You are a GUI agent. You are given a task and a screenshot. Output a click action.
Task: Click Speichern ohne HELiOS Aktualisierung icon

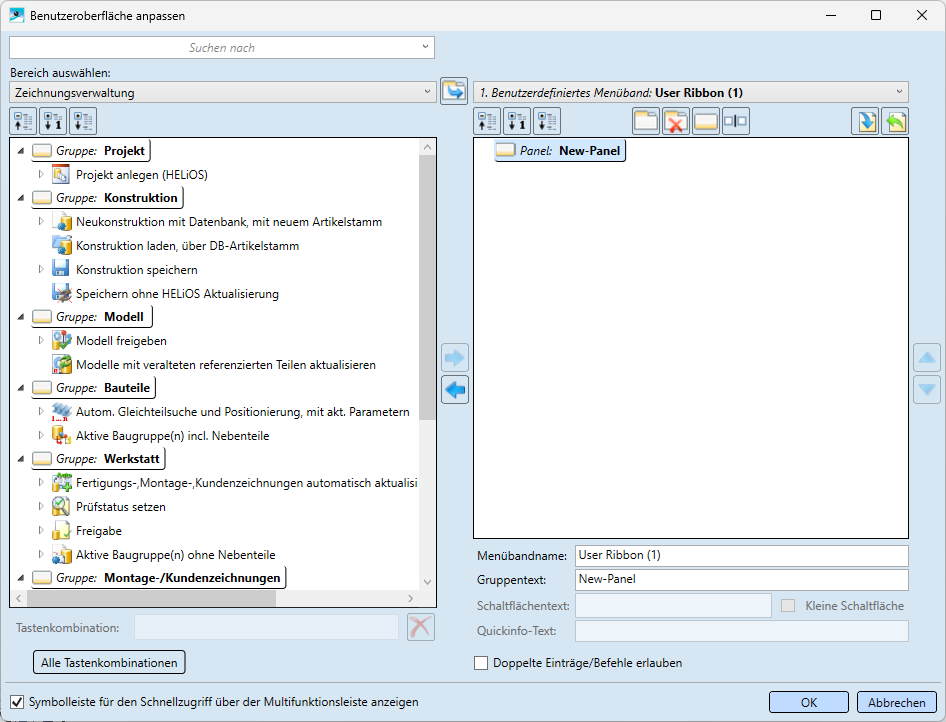[x=62, y=293]
